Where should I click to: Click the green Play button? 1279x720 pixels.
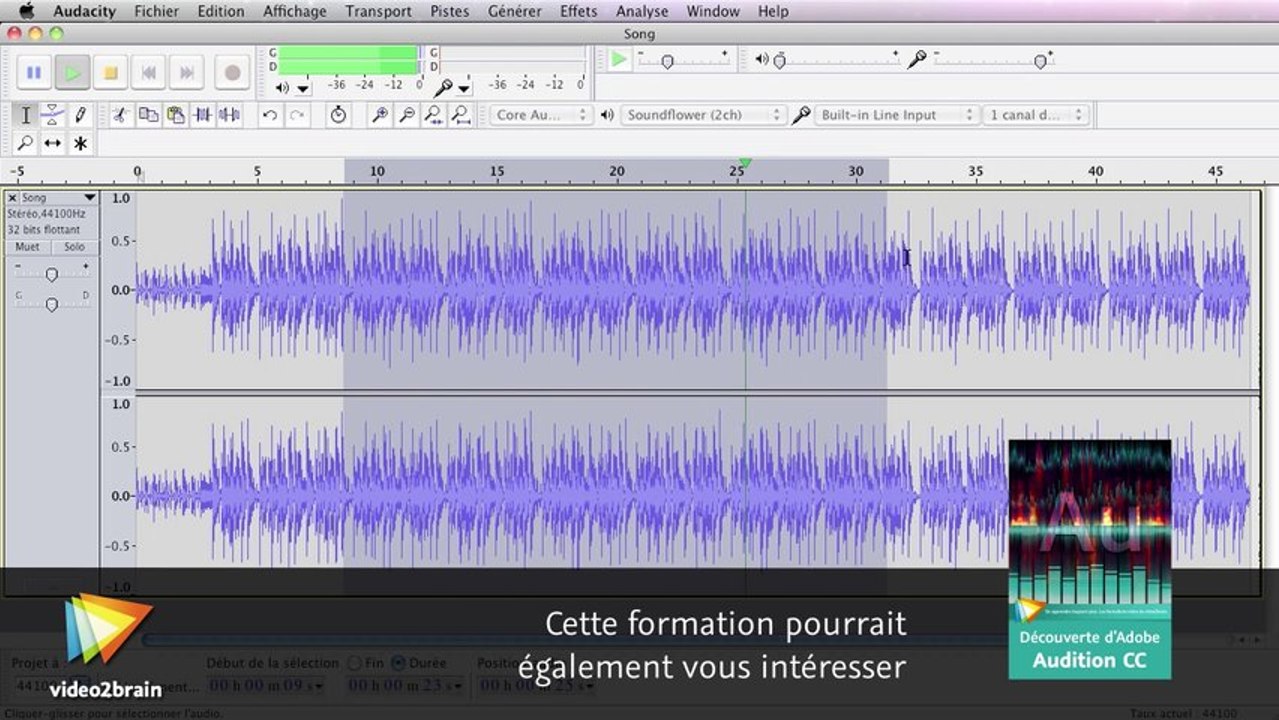click(72, 73)
